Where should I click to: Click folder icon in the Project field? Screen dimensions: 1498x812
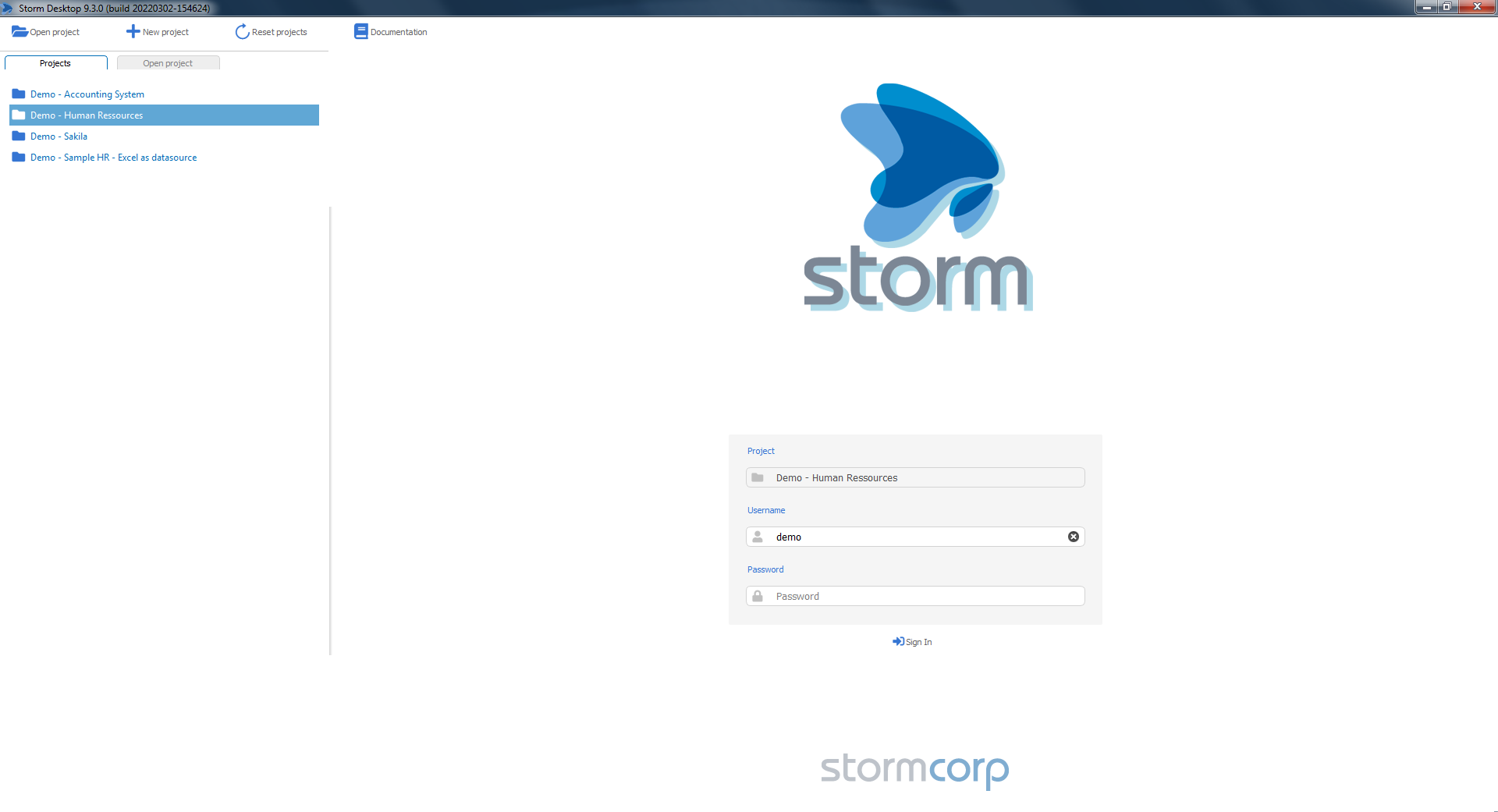coord(758,477)
